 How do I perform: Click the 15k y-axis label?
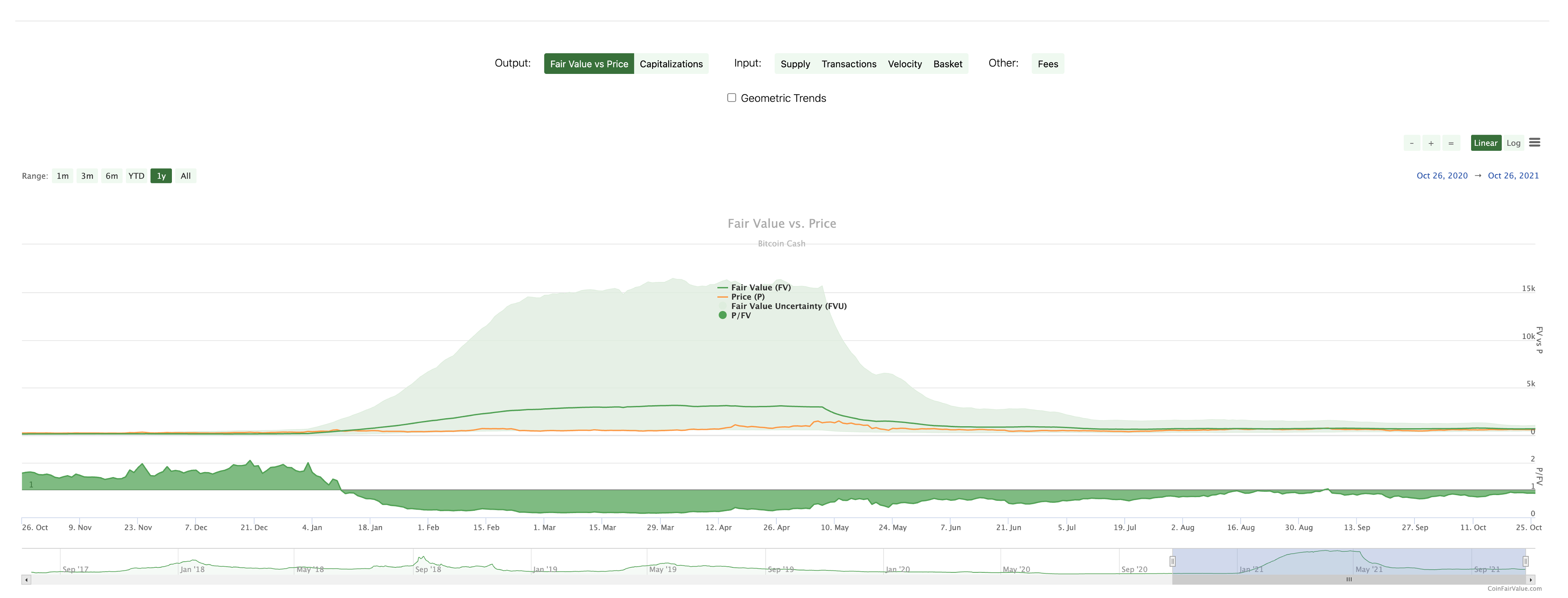click(1529, 288)
